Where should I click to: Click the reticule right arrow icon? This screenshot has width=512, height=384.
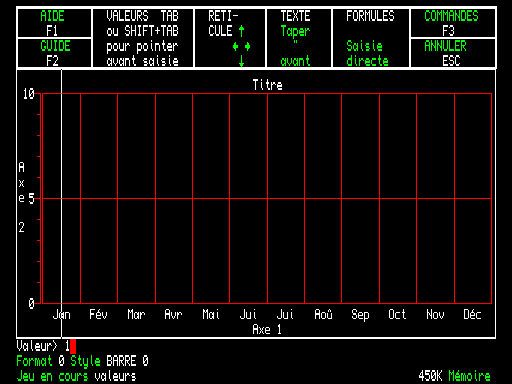(247, 46)
